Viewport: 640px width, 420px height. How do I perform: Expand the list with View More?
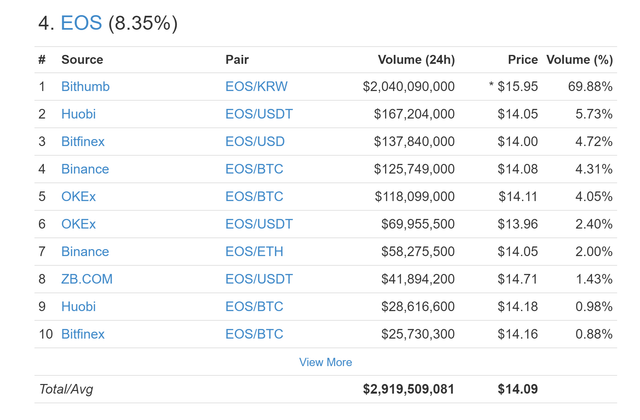click(325, 362)
